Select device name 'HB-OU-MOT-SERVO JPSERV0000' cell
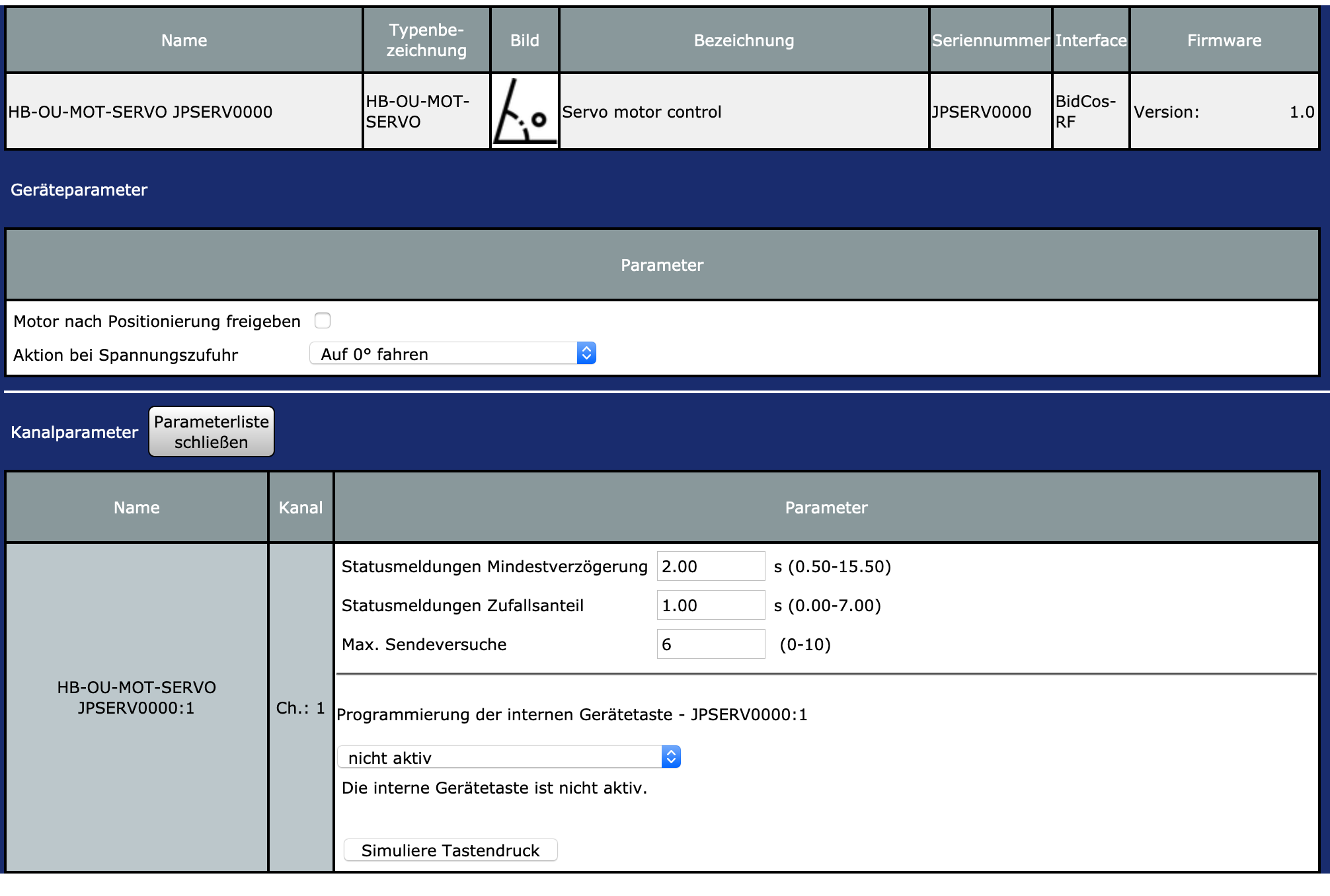Image resolution: width=1330 pixels, height=896 pixels. 140,112
